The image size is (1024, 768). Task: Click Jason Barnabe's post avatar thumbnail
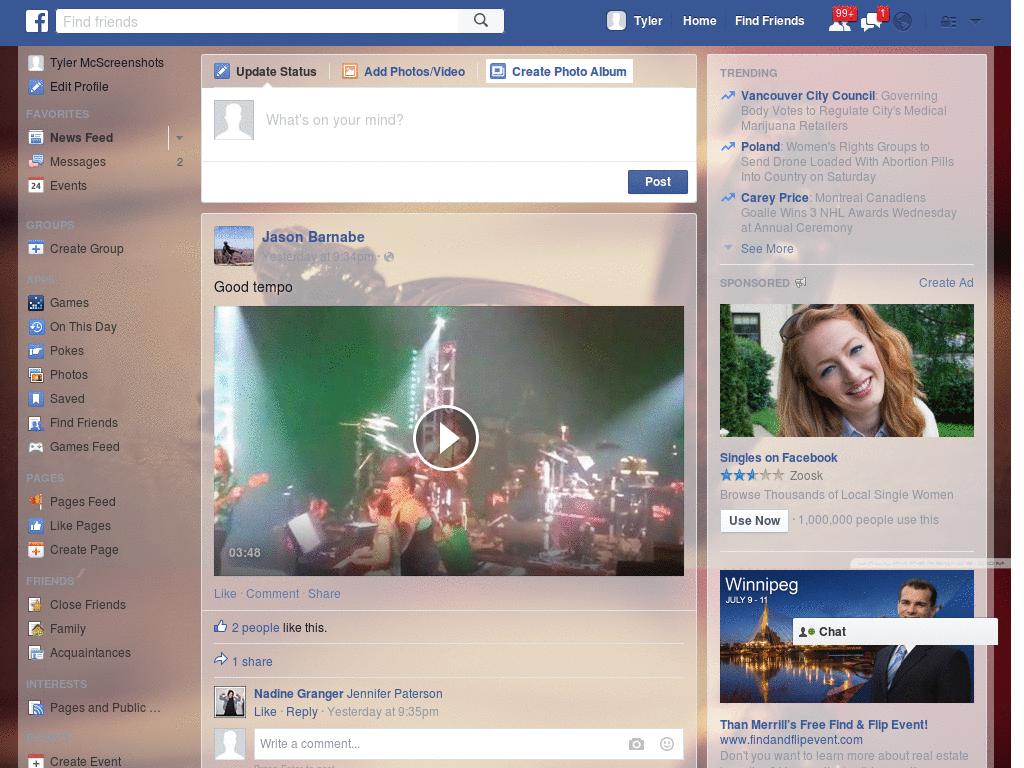[234, 246]
